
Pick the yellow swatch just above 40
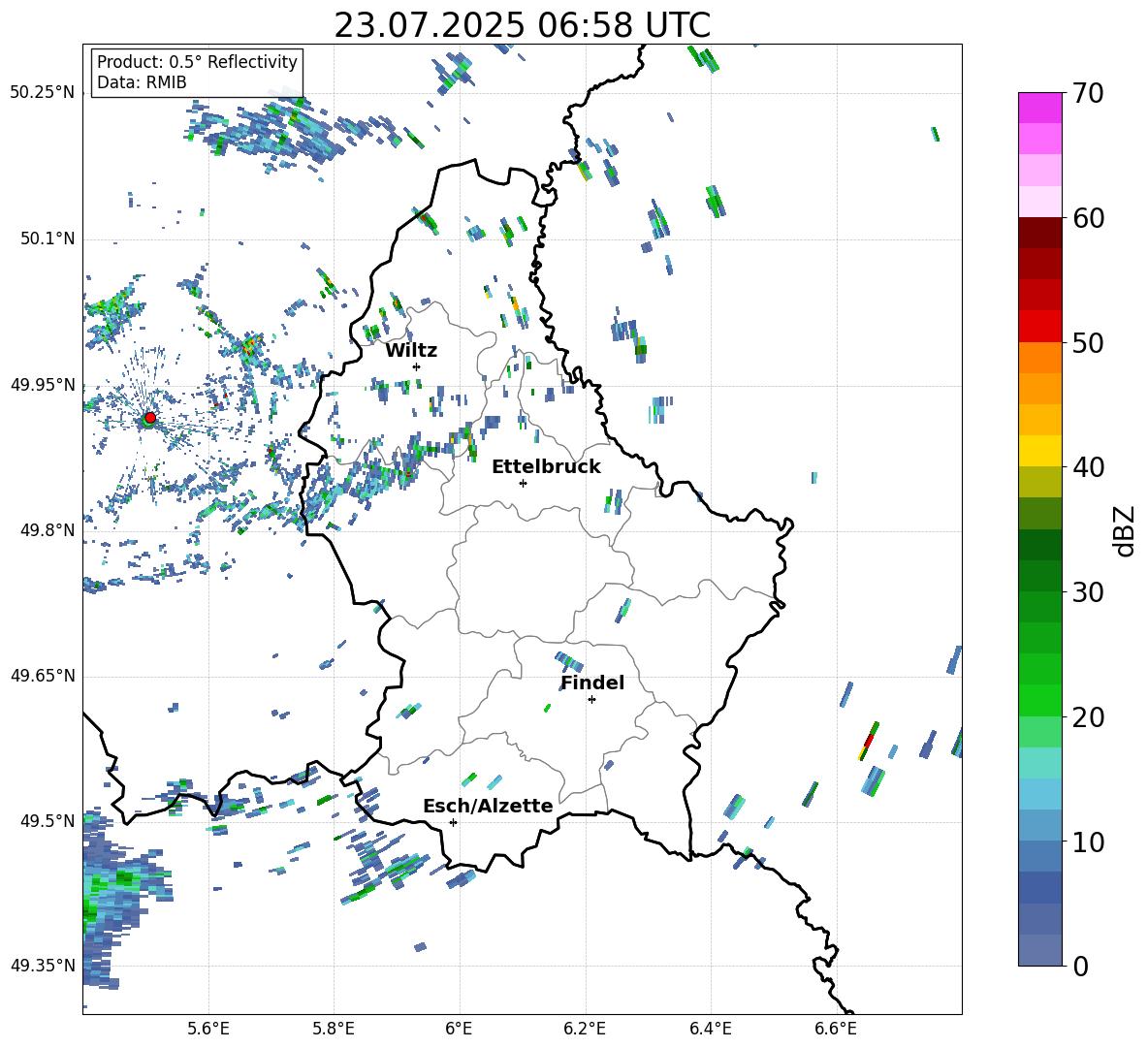1040,451
